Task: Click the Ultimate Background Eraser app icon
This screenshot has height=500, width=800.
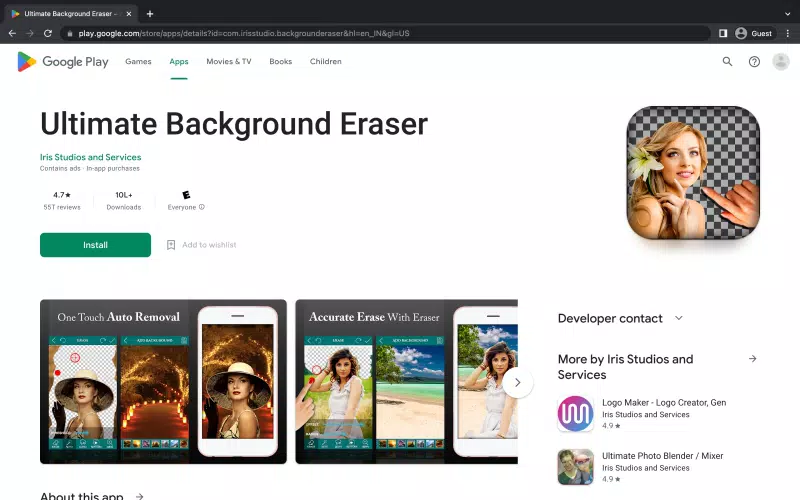Action: 693,172
